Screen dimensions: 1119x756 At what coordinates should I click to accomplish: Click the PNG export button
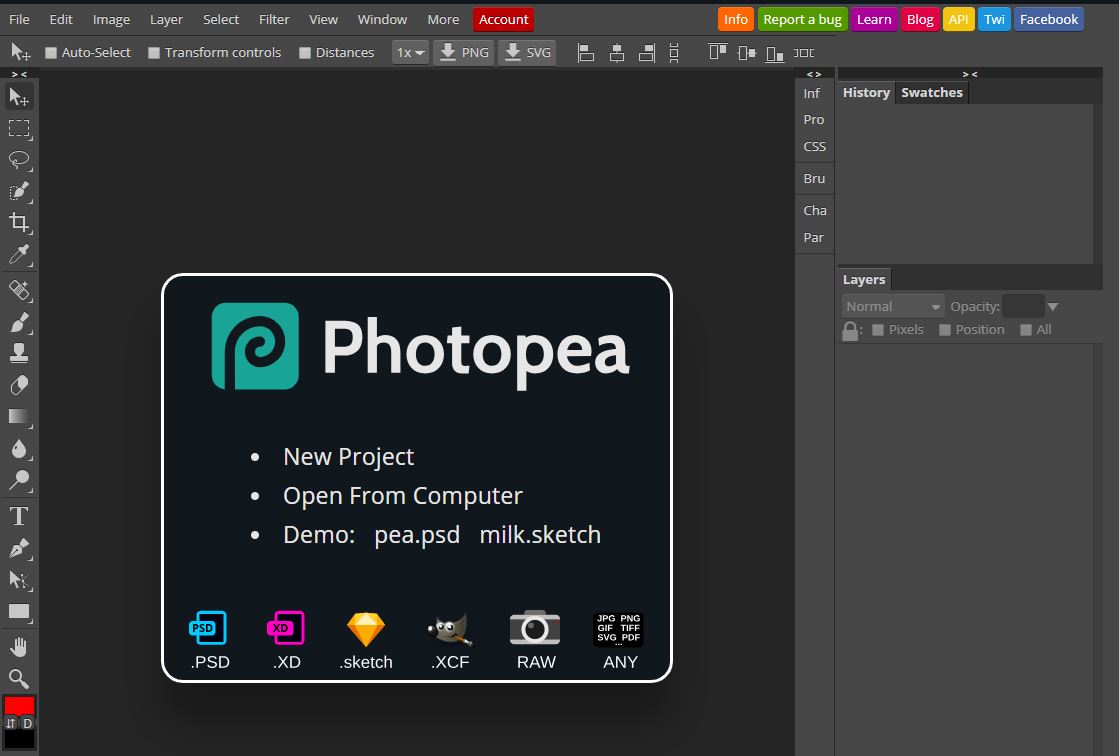coord(463,53)
